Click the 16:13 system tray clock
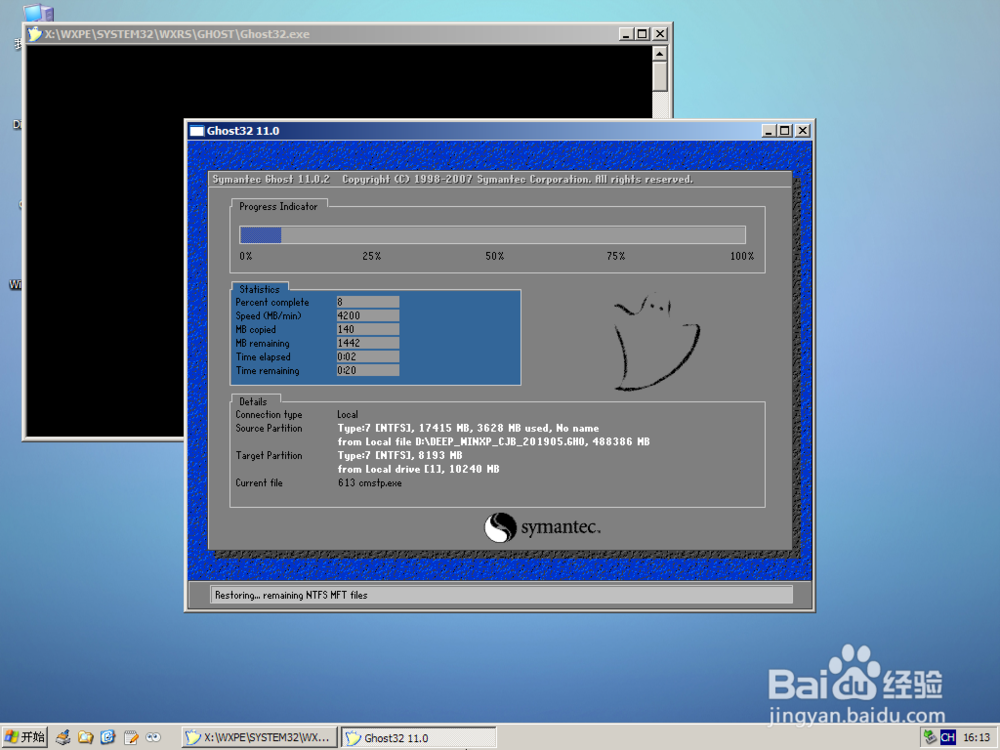Screen dimensions: 1000x750 pyautogui.click(x=976, y=738)
